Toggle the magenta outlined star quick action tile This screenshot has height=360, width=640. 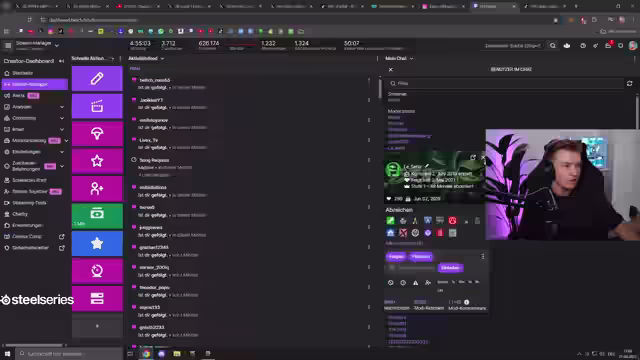97,161
